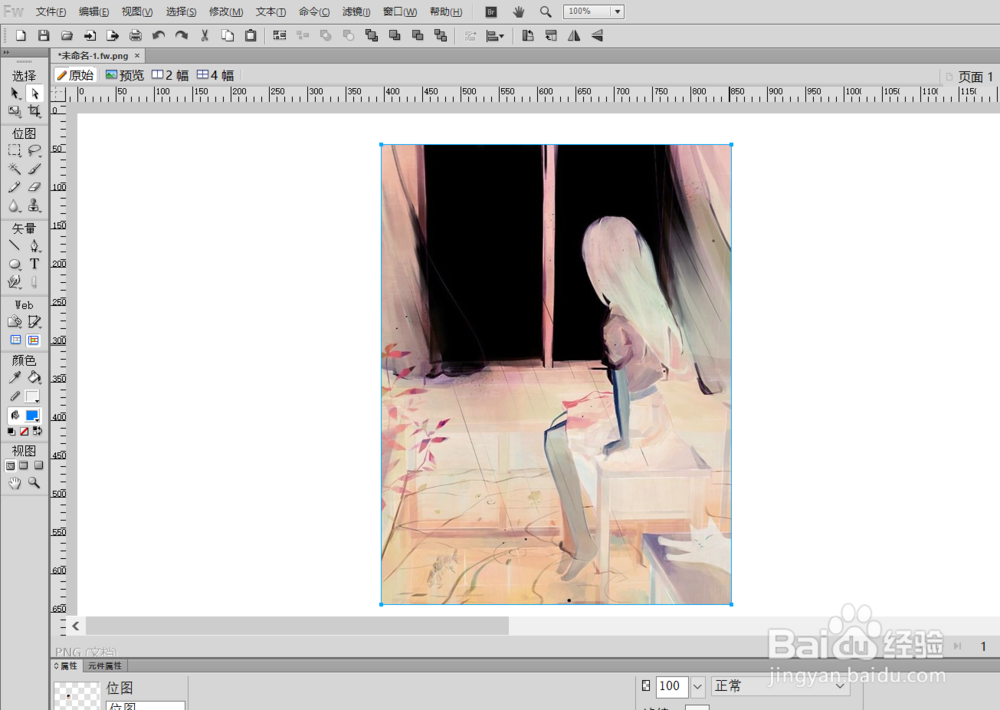Screen dimensions: 1000x710
Task: Select the Magic Wand tool
Action: pos(15,169)
